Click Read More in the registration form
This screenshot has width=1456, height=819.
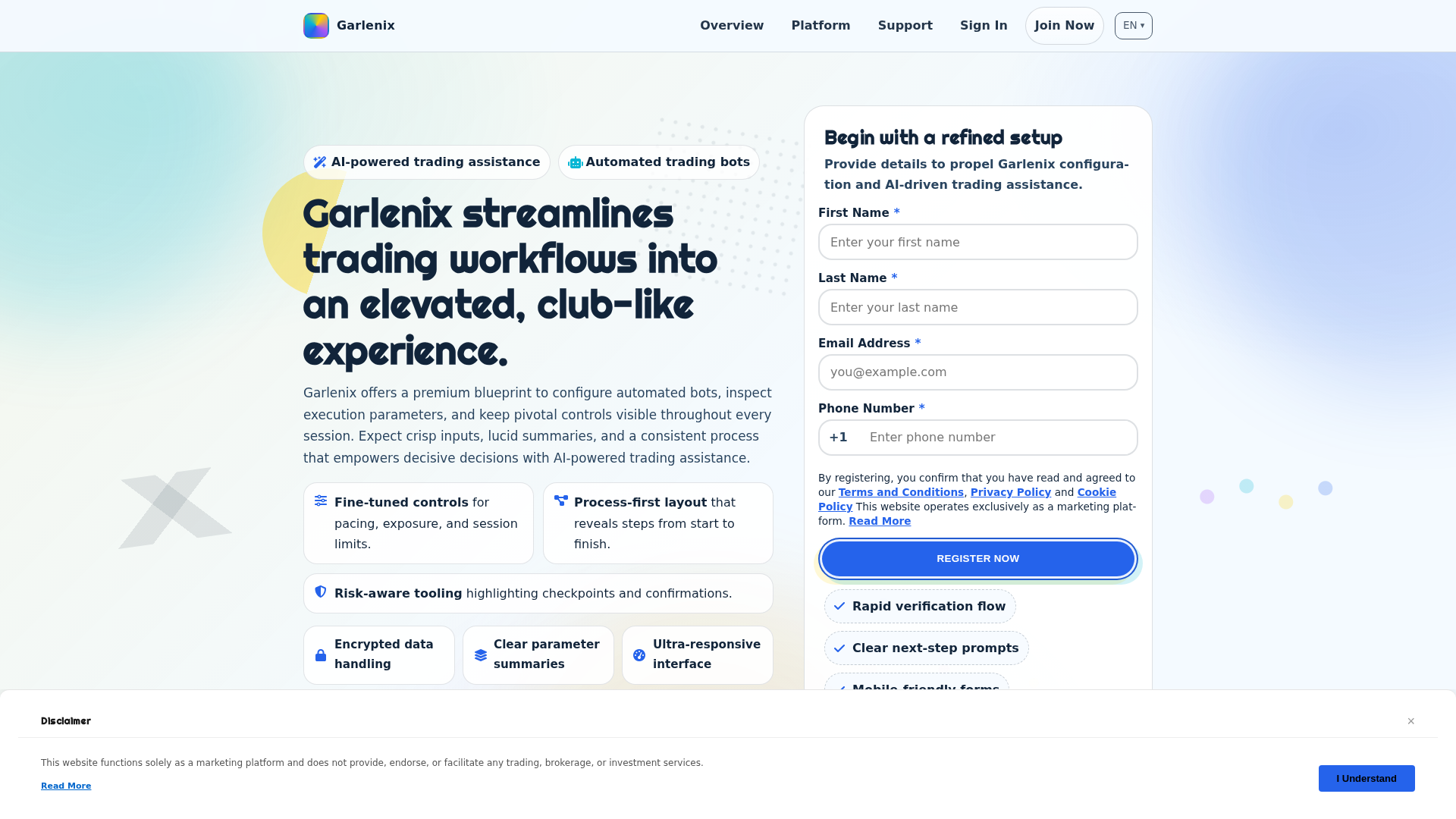pos(880,522)
